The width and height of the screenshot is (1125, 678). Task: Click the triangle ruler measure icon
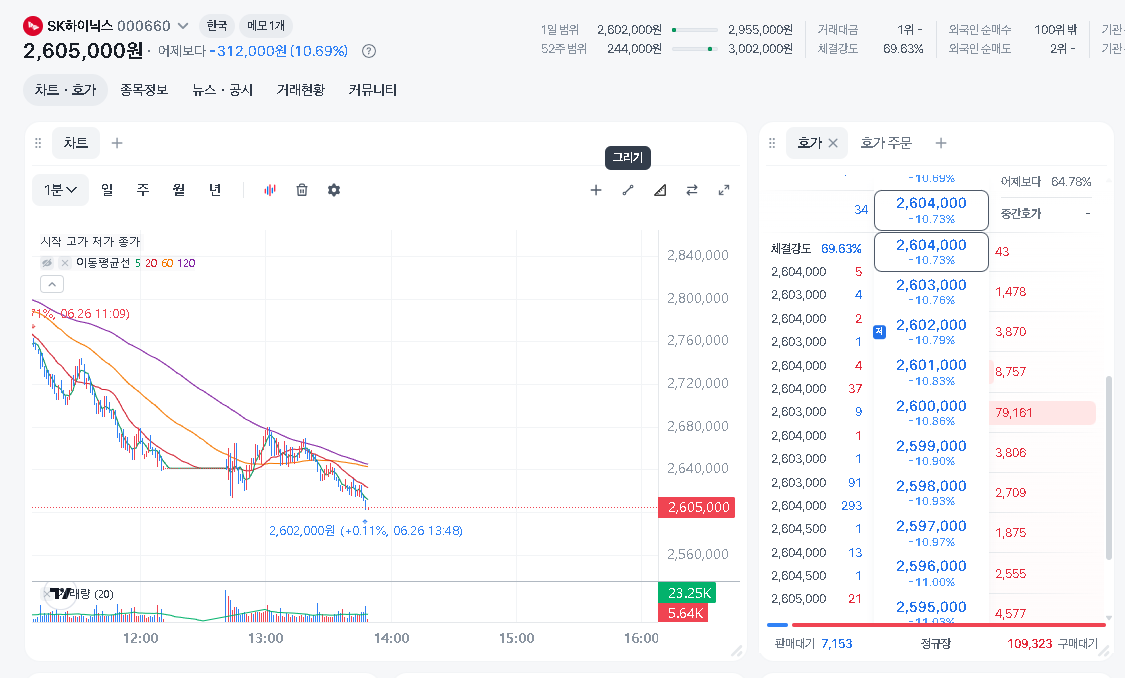point(660,190)
